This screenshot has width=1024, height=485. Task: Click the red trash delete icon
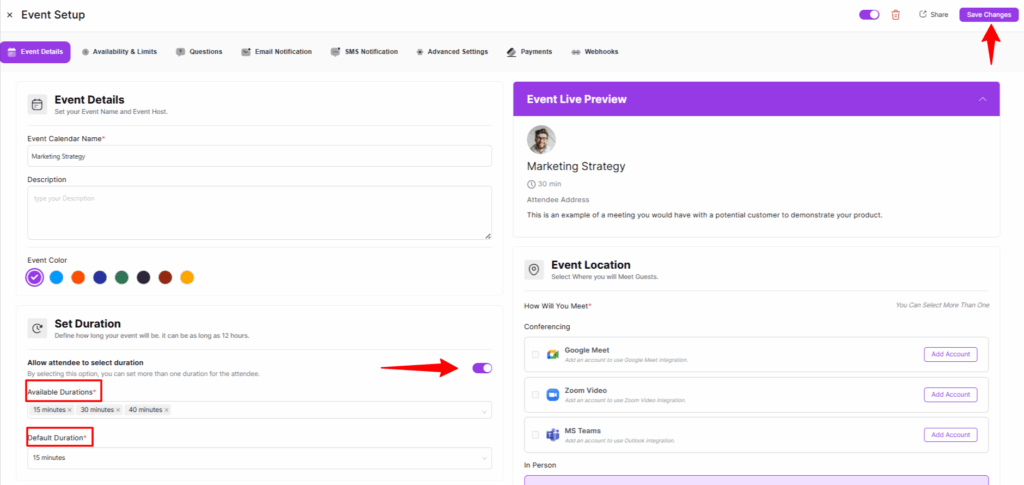pos(895,15)
